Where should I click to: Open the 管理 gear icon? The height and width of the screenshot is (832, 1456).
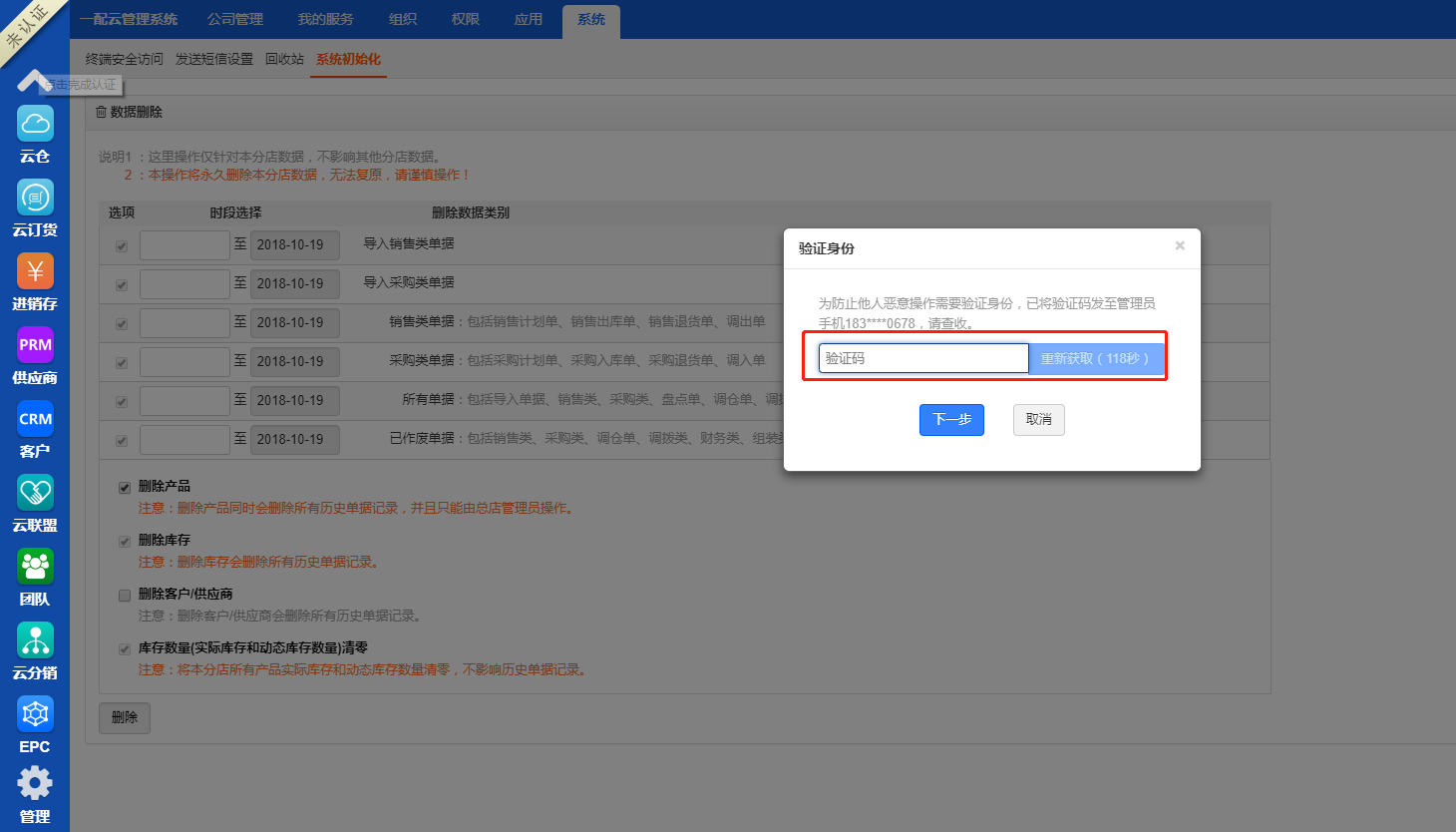pos(35,783)
